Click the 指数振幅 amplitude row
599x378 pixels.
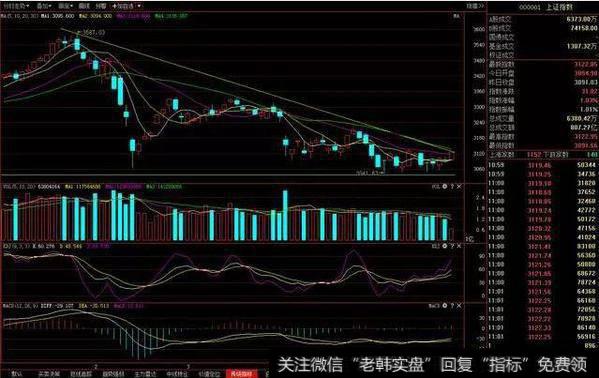click(x=543, y=110)
